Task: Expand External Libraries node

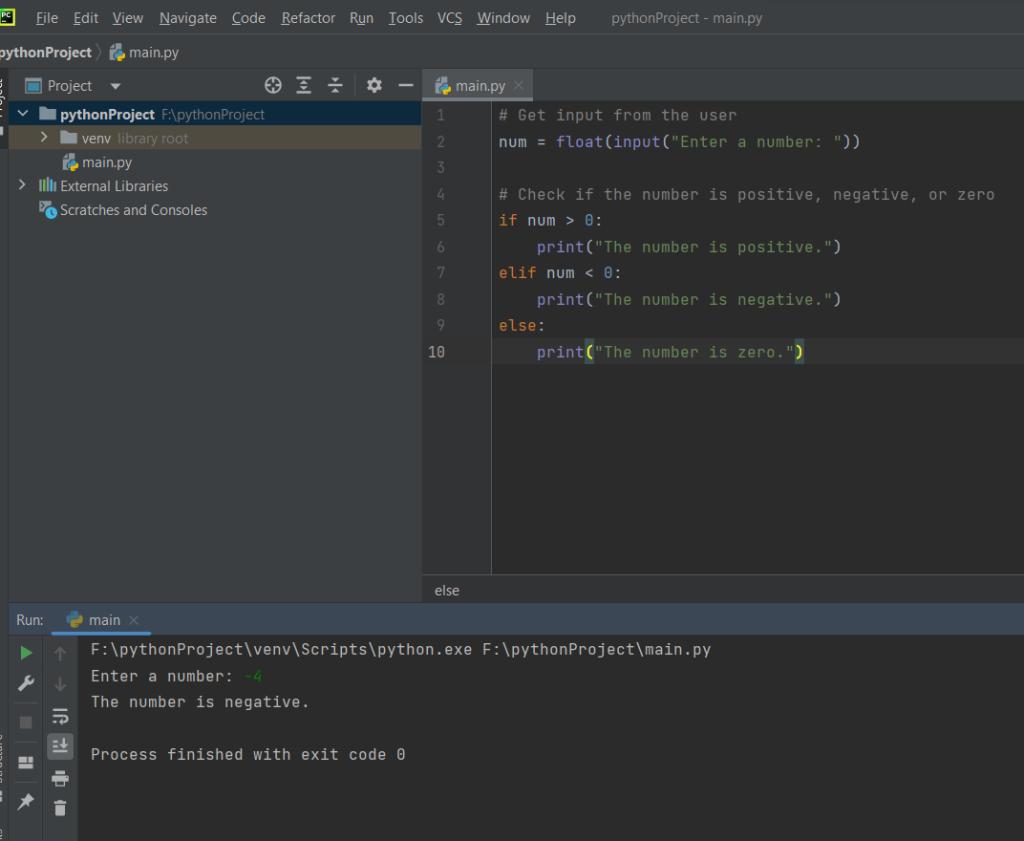Action: point(22,186)
